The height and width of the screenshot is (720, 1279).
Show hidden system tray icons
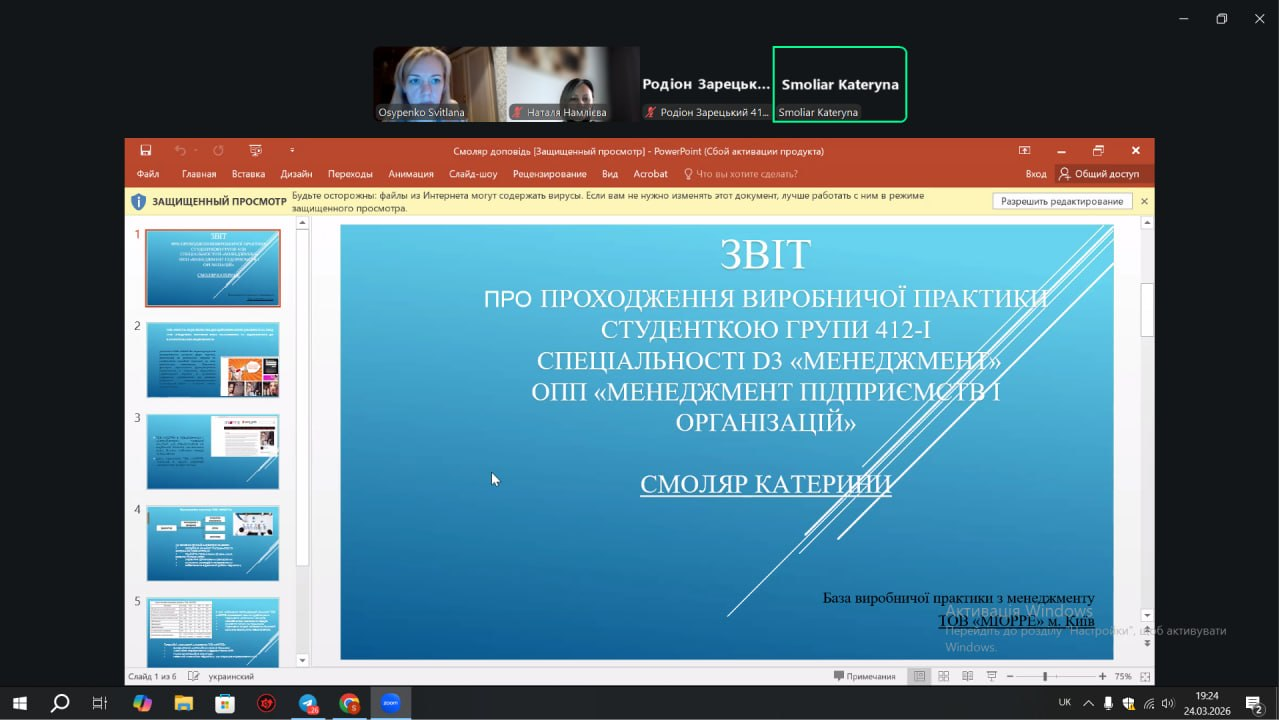(x=1088, y=703)
